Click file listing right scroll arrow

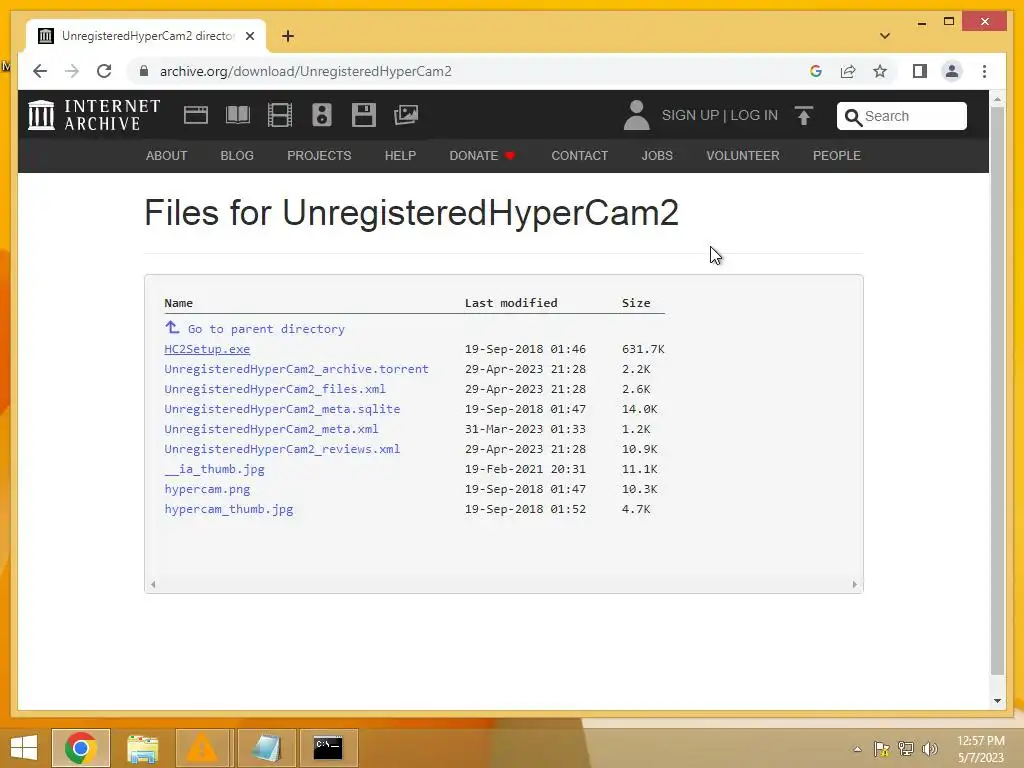[854, 584]
